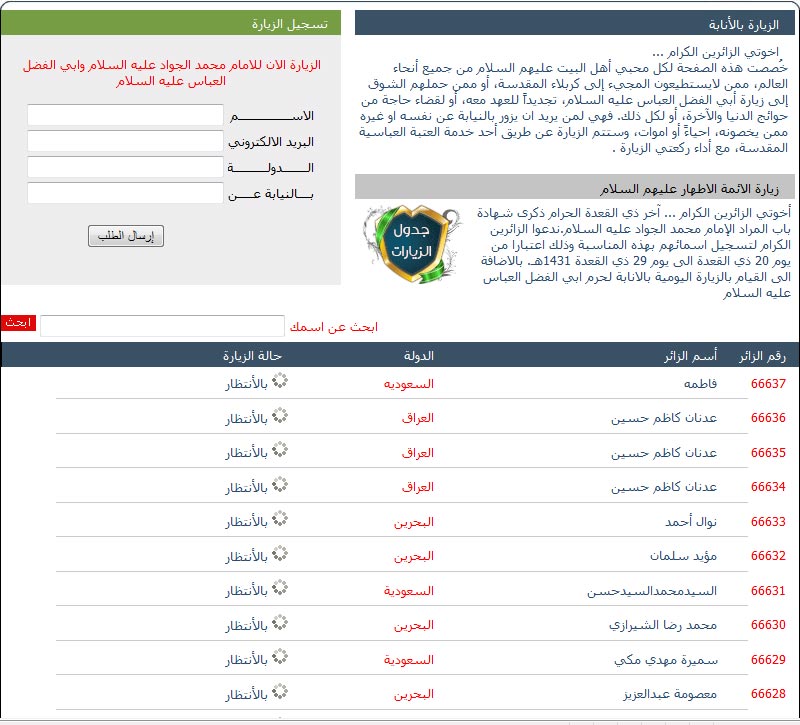Image resolution: width=800 pixels, height=725 pixels.
Task: Click the waiting spinner icon for visitor 66631
Action: click(x=280, y=590)
